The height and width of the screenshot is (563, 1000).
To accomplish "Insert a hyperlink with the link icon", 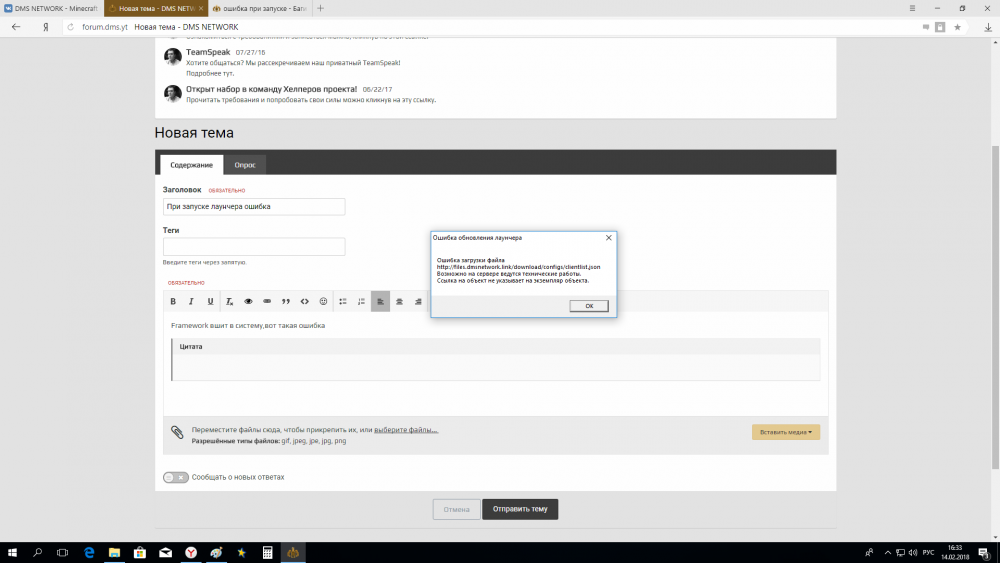I will [x=267, y=301].
